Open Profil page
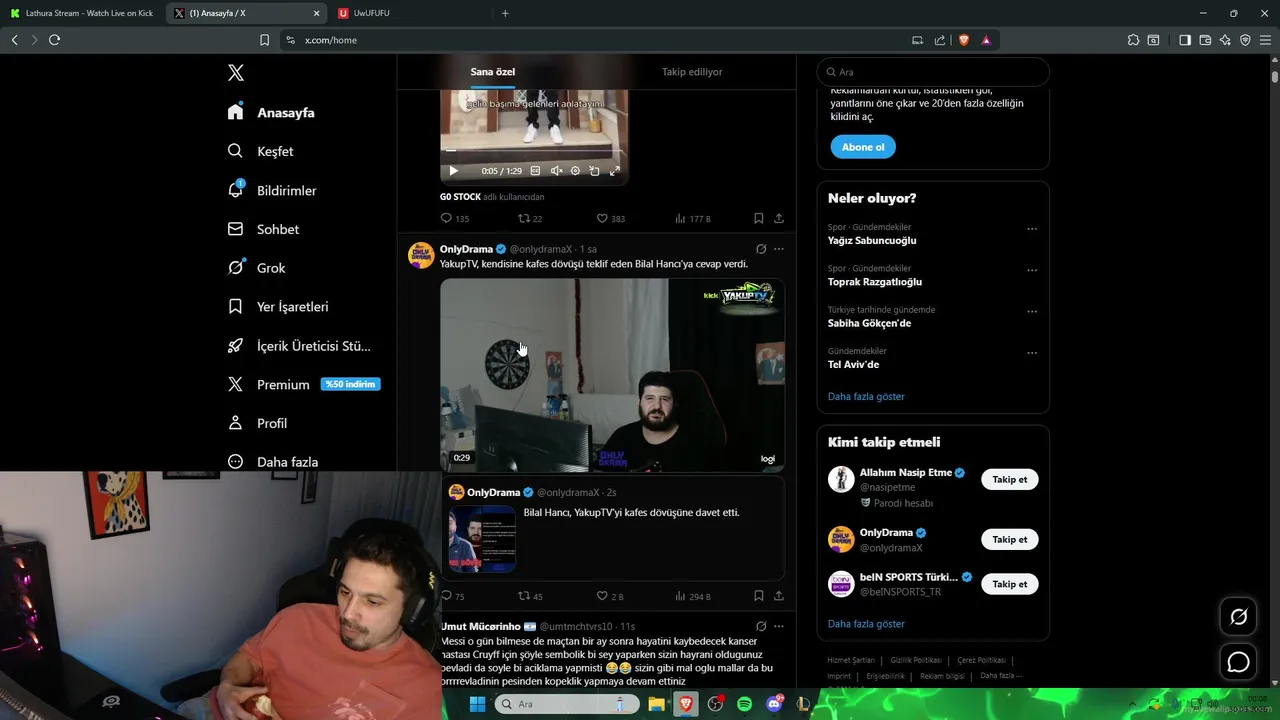This screenshot has height=720, width=1280. pyautogui.click(x=257, y=423)
